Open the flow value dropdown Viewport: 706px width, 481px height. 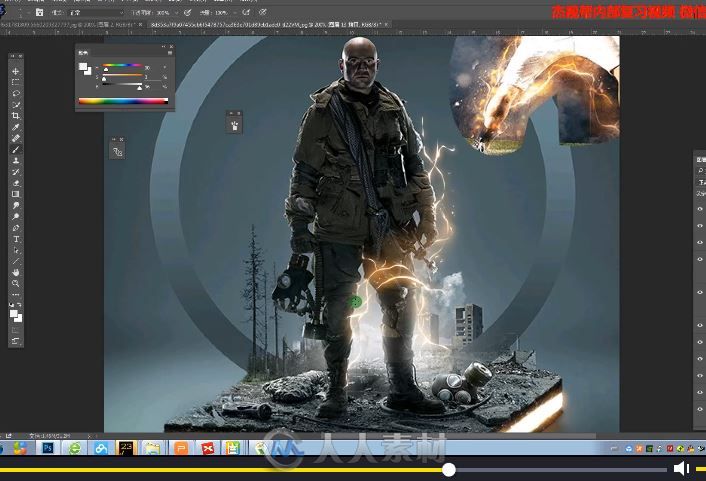235,13
